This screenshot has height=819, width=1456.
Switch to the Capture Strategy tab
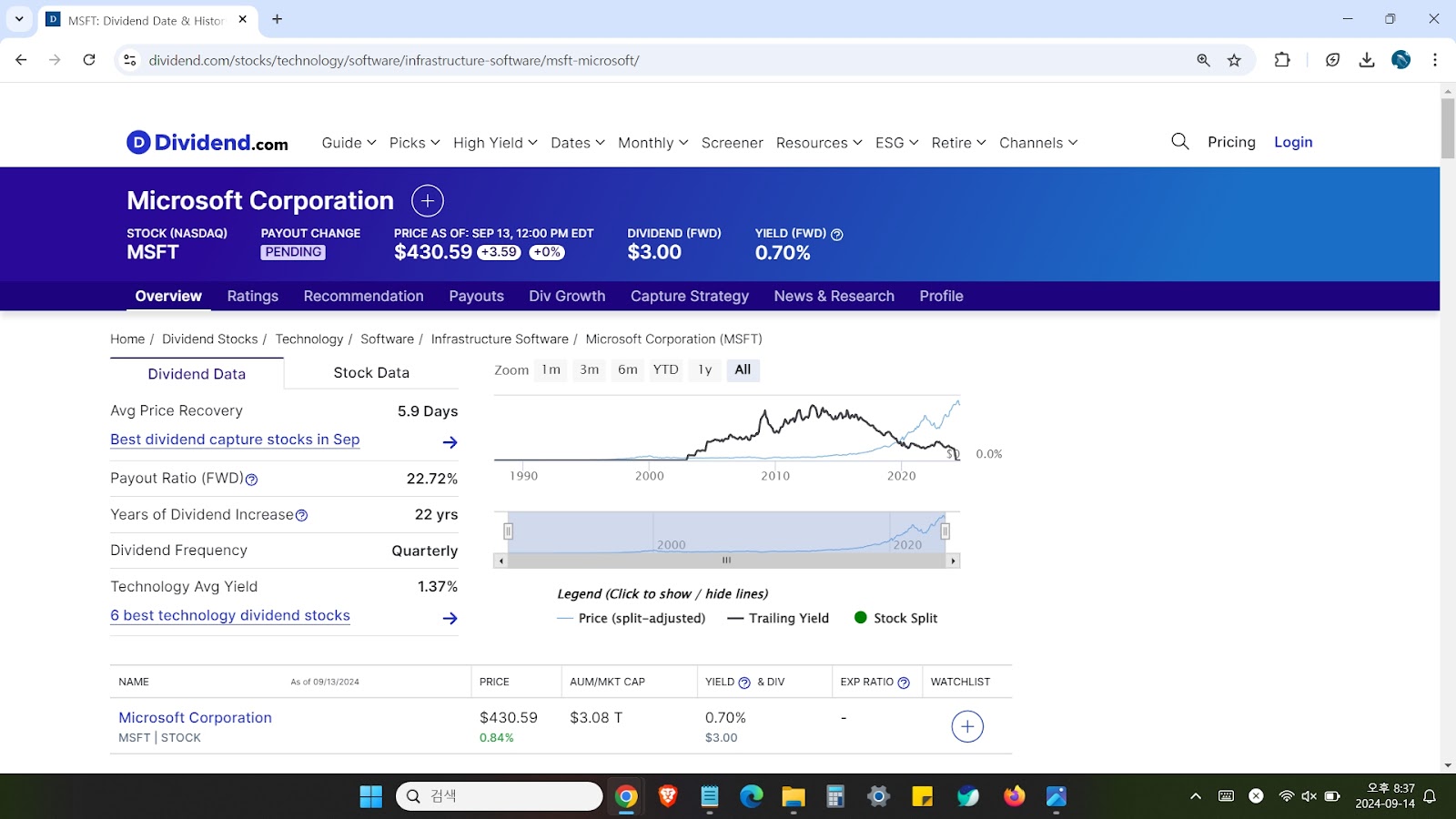coord(690,297)
